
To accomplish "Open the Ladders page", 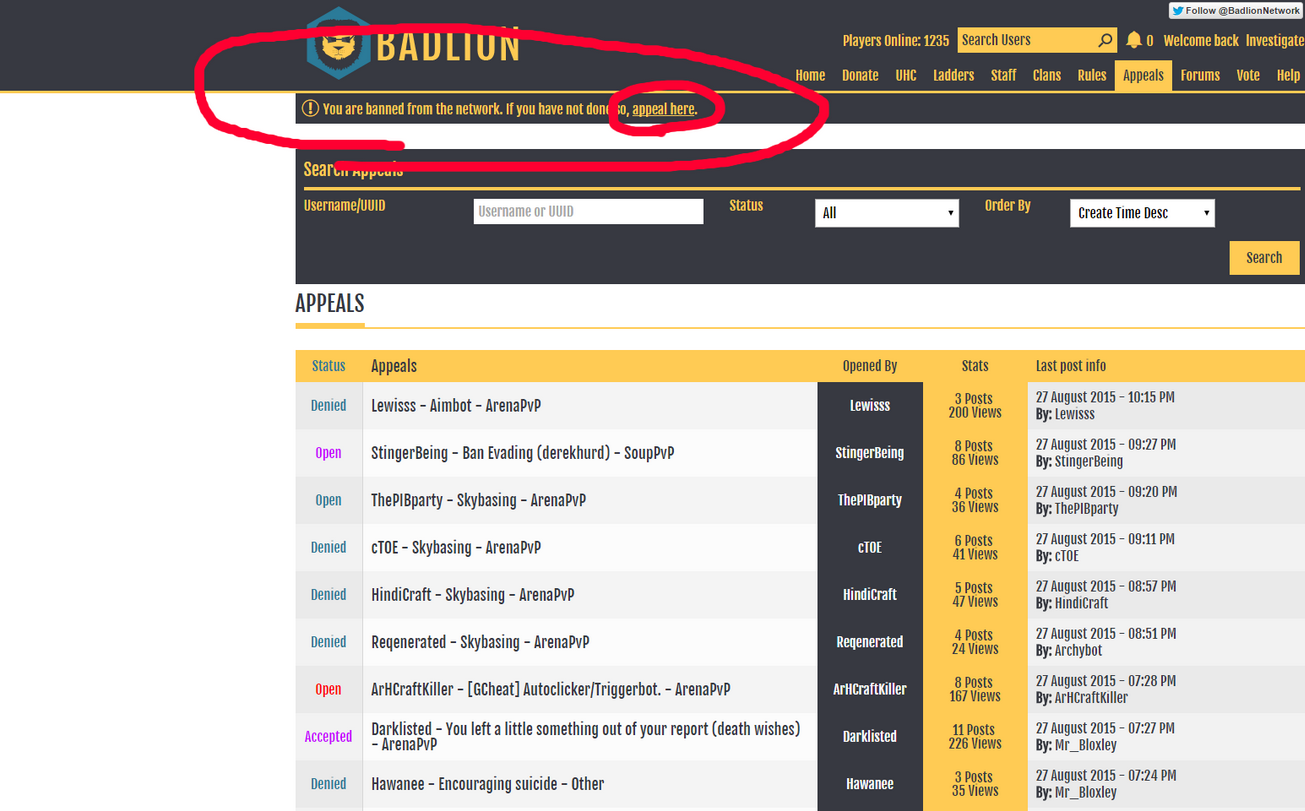I will [x=953, y=75].
